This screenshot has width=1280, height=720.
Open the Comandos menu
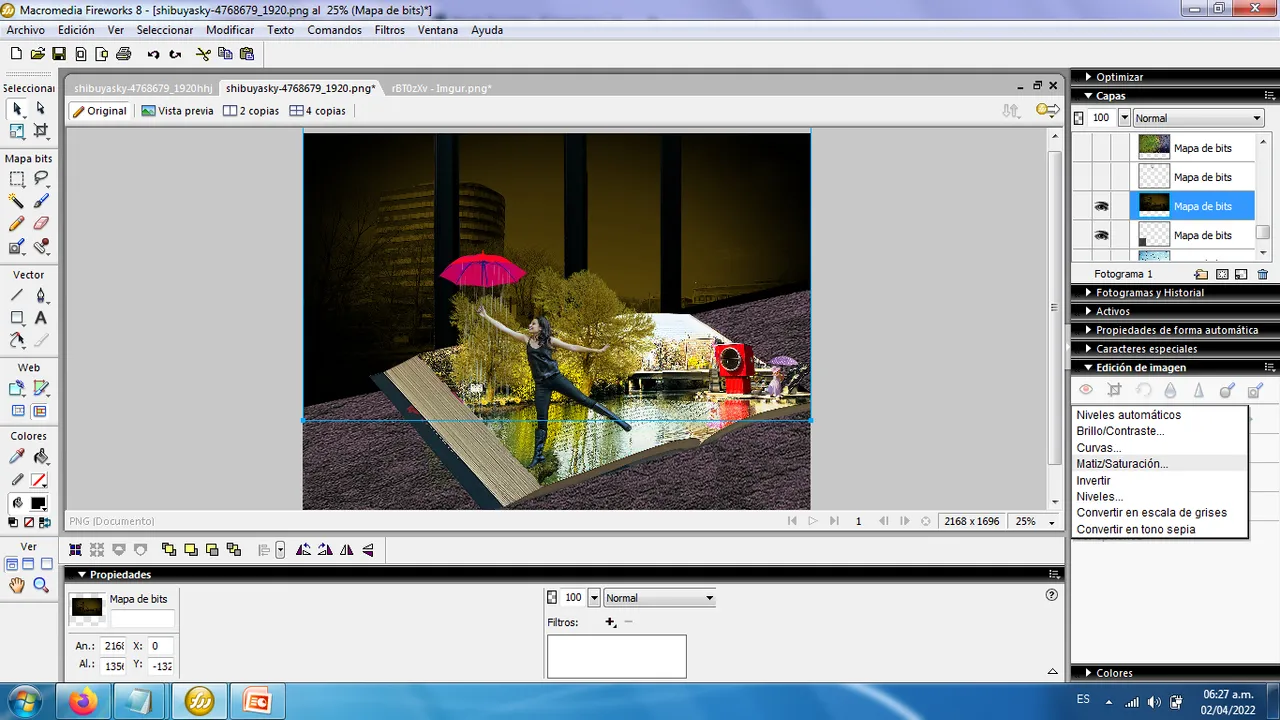pyautogui.click(x=334, y=30)
